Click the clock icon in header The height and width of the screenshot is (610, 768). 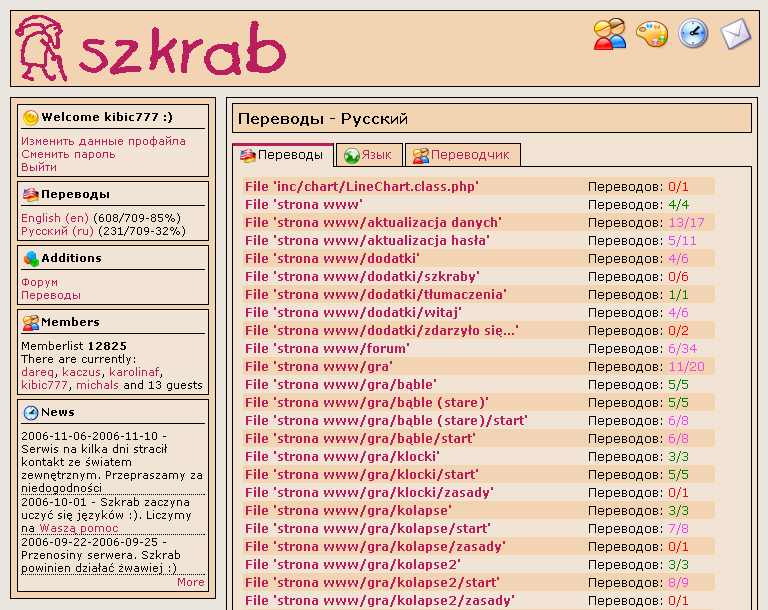point(693,33)
